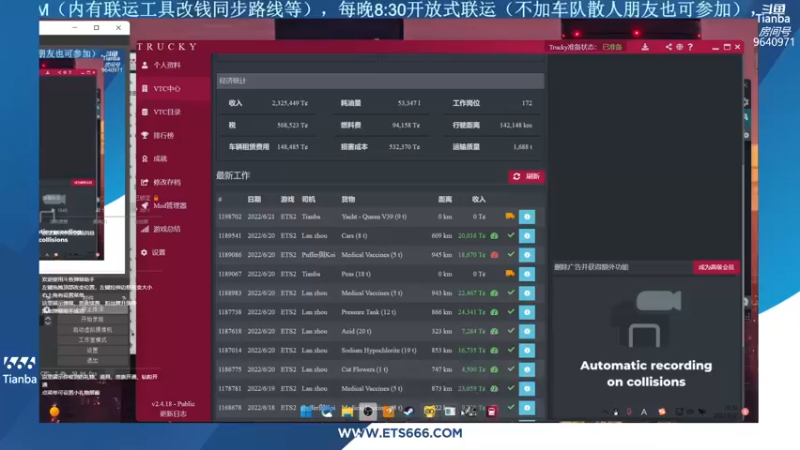The height and width of the screenshot is (450, 800).
Task: Click the 收入 column header in jobs table
Action: pos(479,199)
